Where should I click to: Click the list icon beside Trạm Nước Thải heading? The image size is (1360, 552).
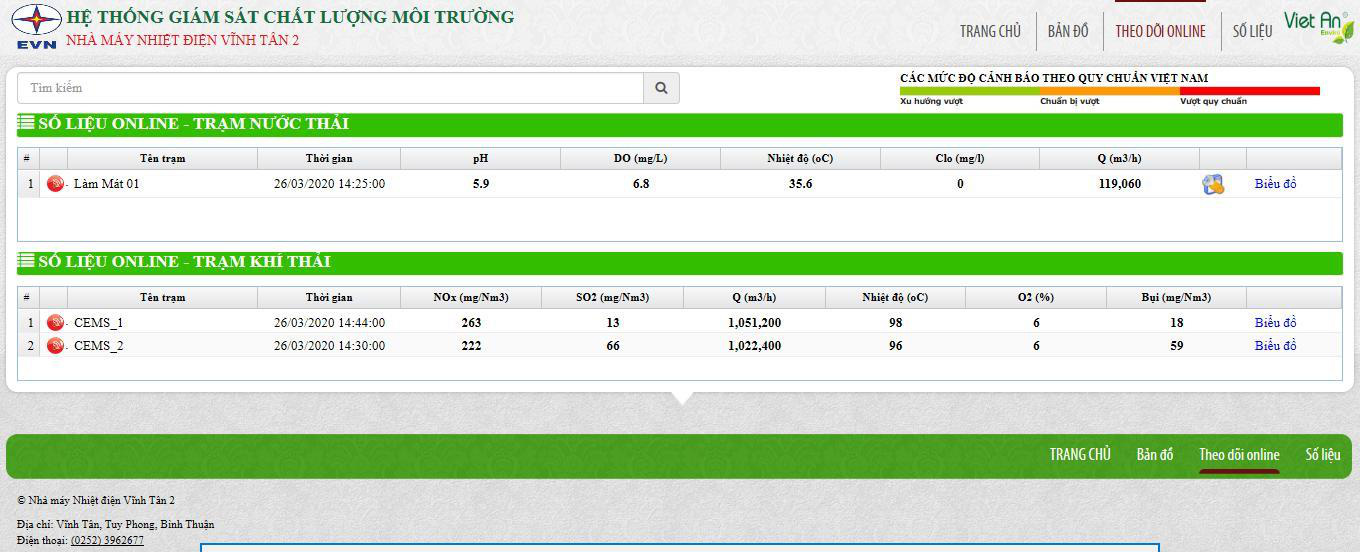coord(26,123)
